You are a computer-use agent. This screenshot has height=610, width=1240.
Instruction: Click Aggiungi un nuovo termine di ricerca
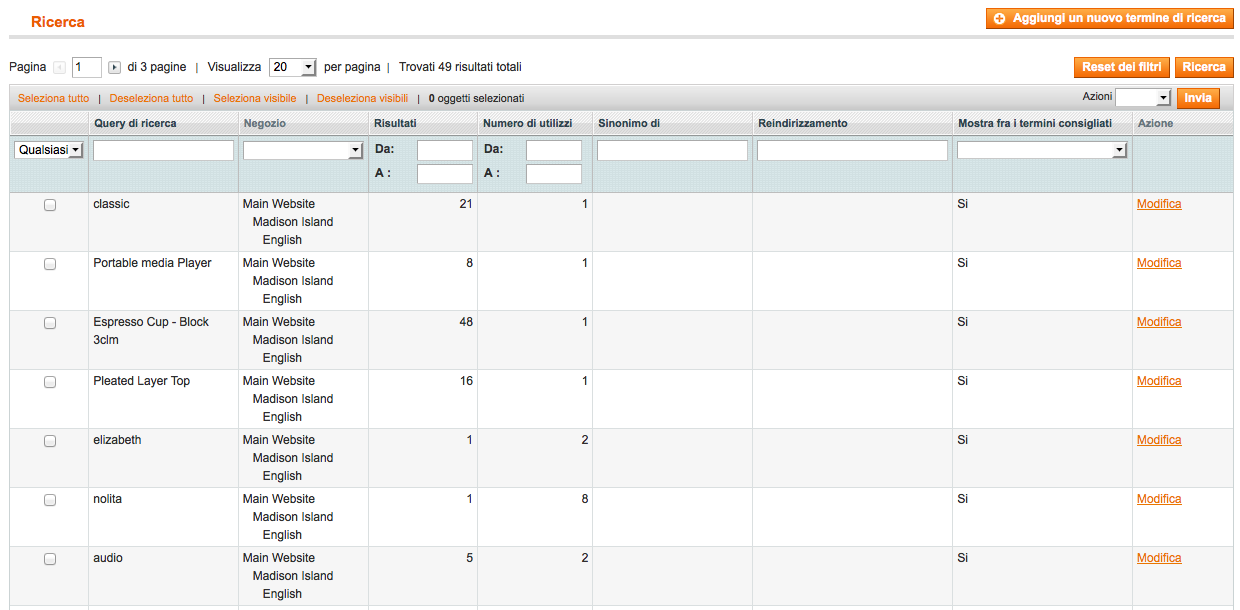pyautogui.click(x=1108, y=19)
